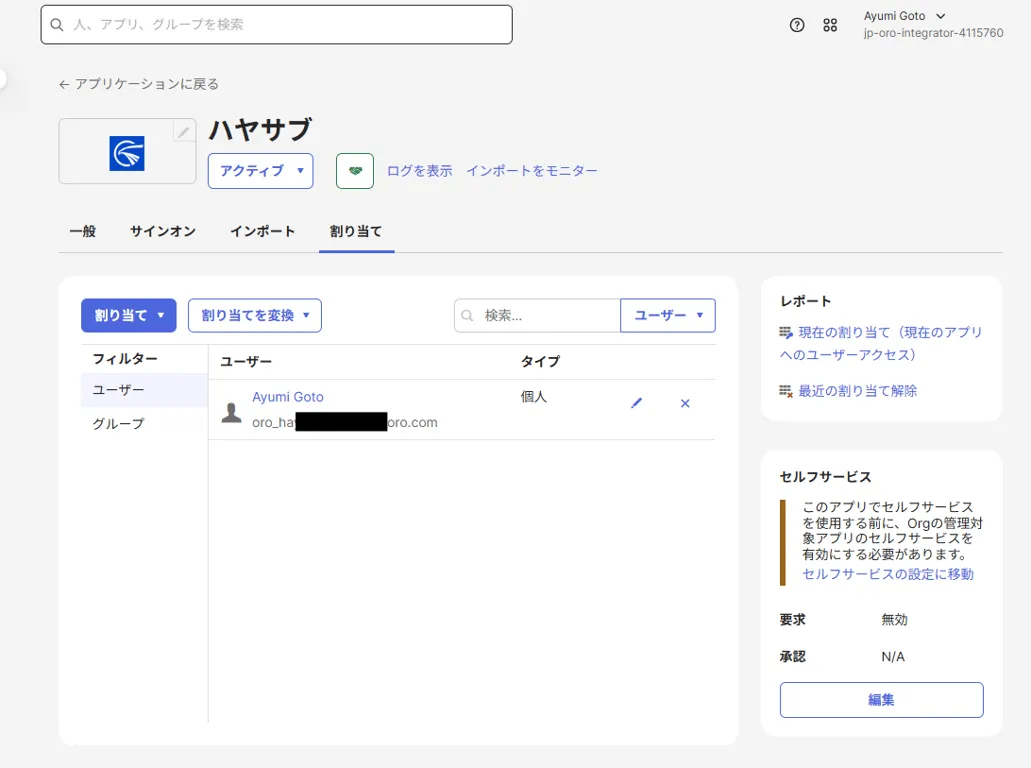Click magnifier icon in assignments search box
1031x768 pixels.
(467, 316)
